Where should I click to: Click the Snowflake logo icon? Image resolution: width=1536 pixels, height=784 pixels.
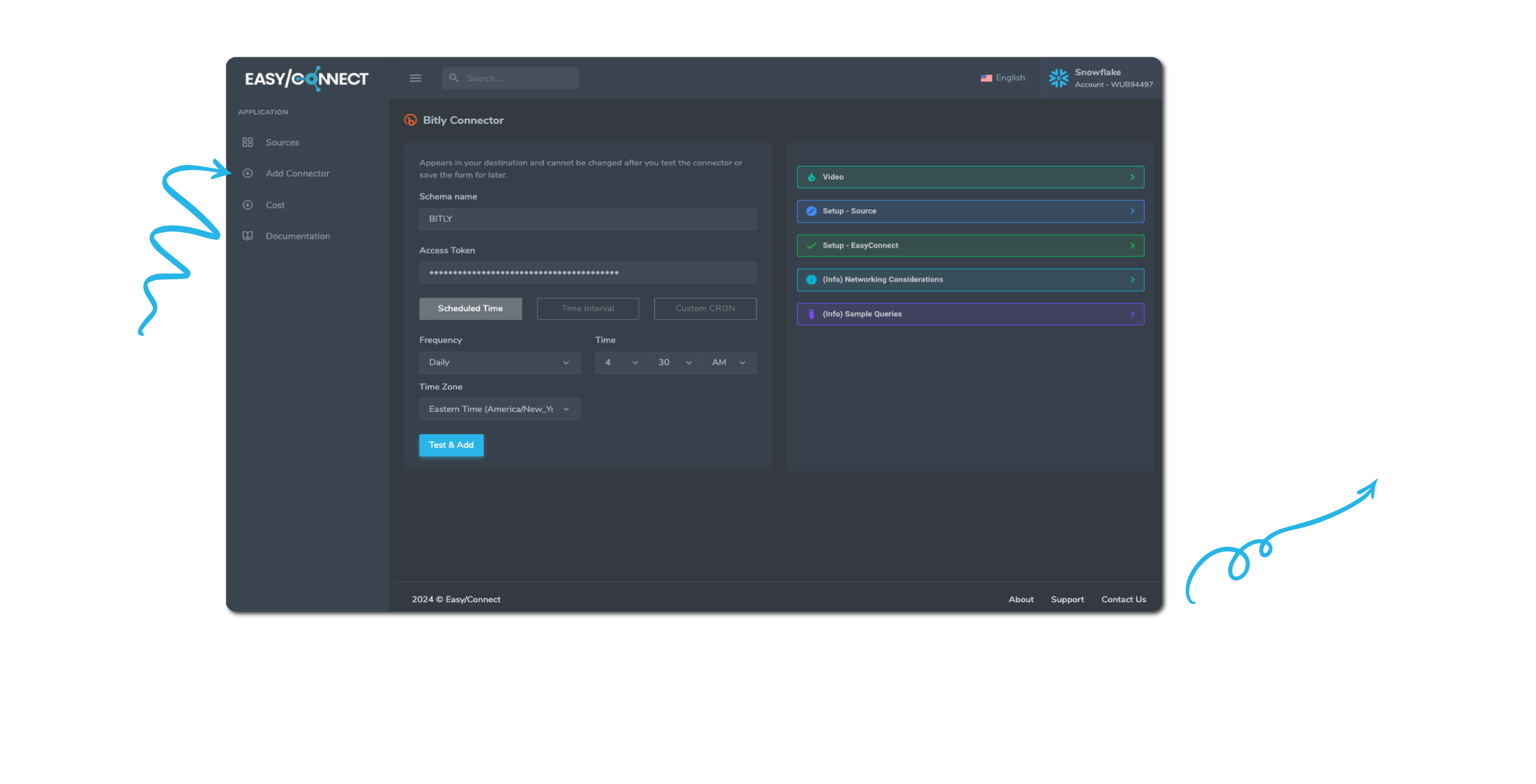pyautogui.click(x=1058, y=78)
